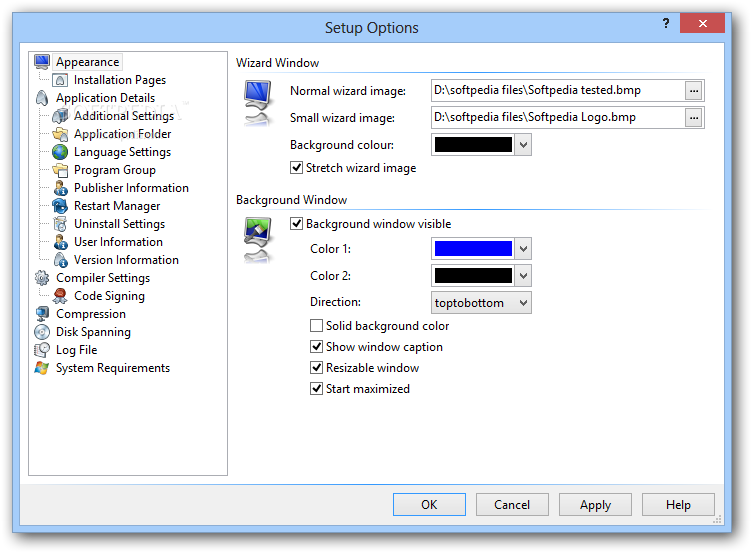Select Uninstall Settings tree label
The width and height of the screenshot is (752, 553).
click(119, 224)
